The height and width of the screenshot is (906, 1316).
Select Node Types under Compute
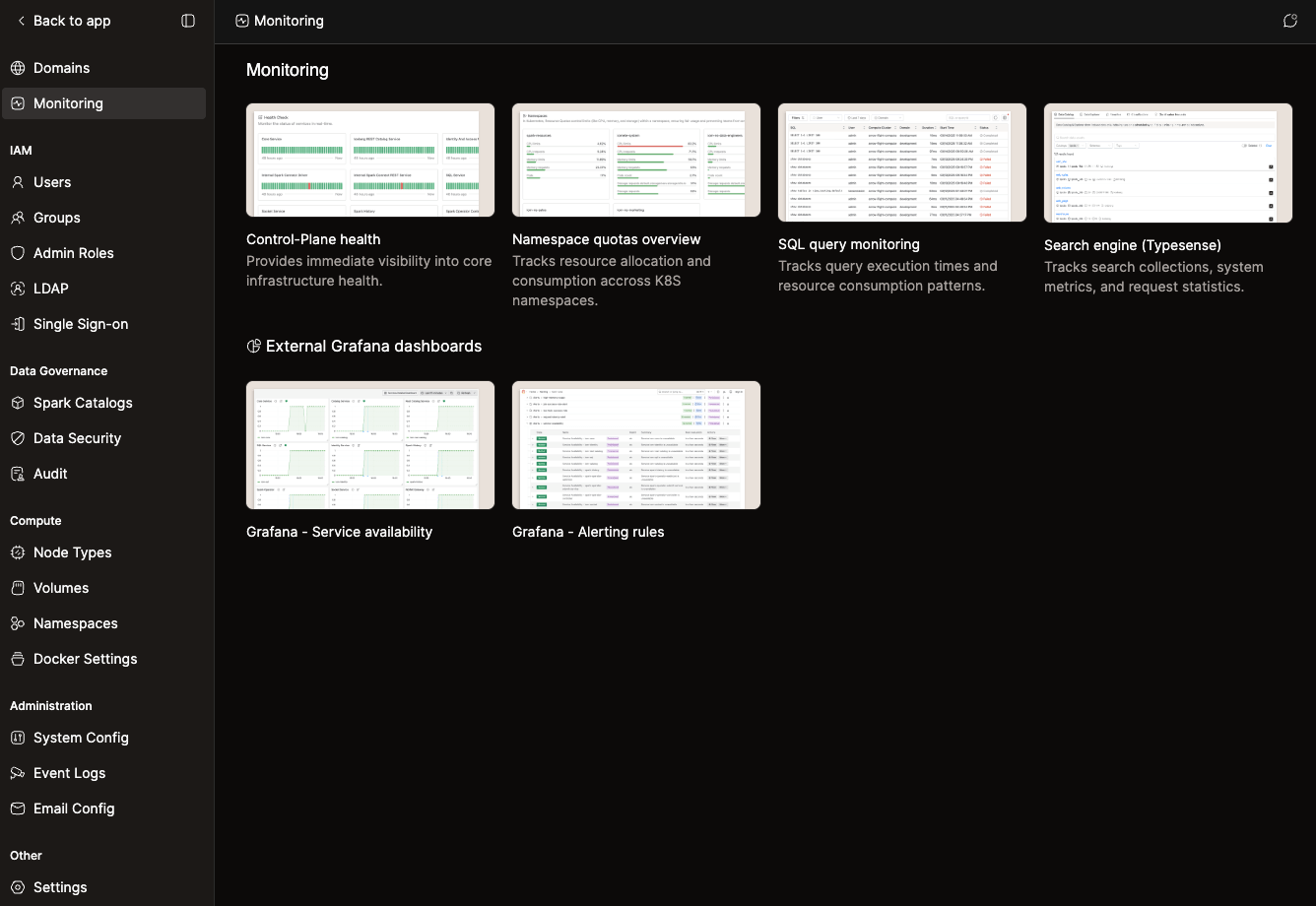tap(103, 552)
